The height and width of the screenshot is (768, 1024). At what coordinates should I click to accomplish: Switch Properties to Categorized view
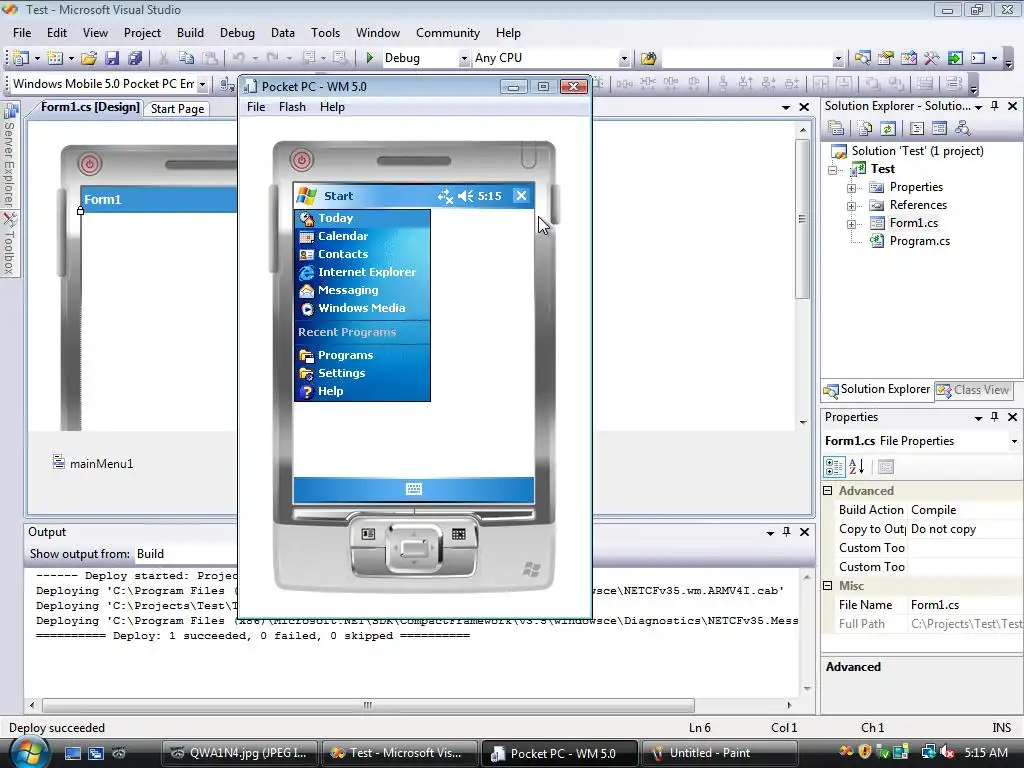(x=834, y=467)
